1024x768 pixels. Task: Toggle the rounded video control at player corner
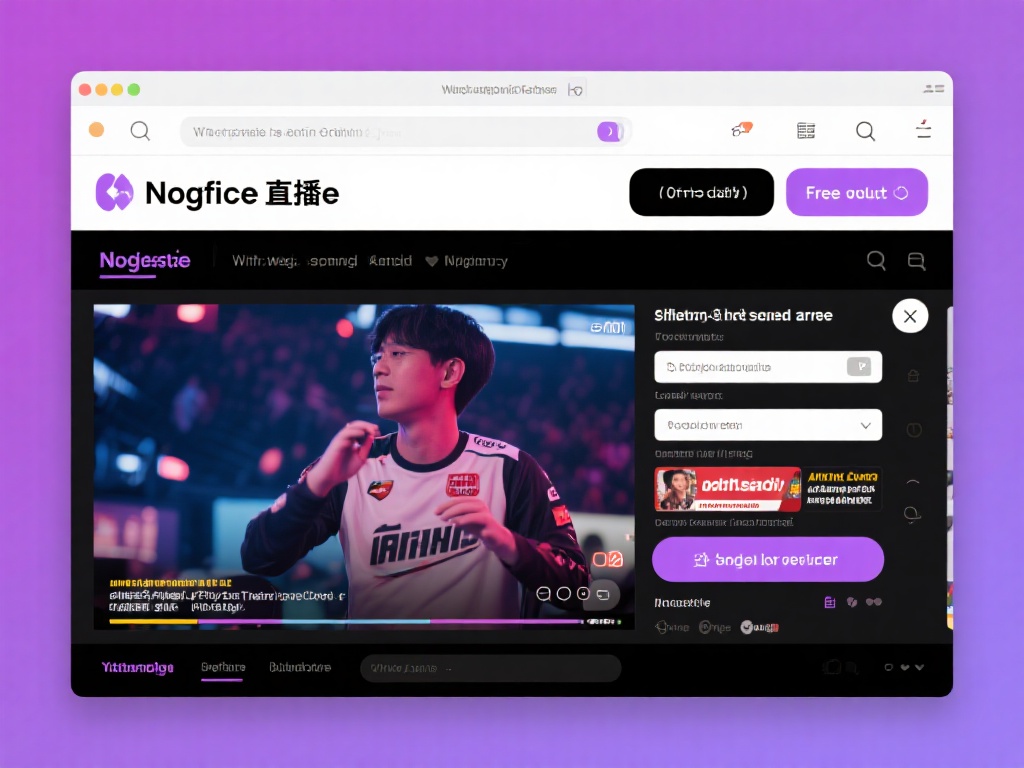point(603,593)
